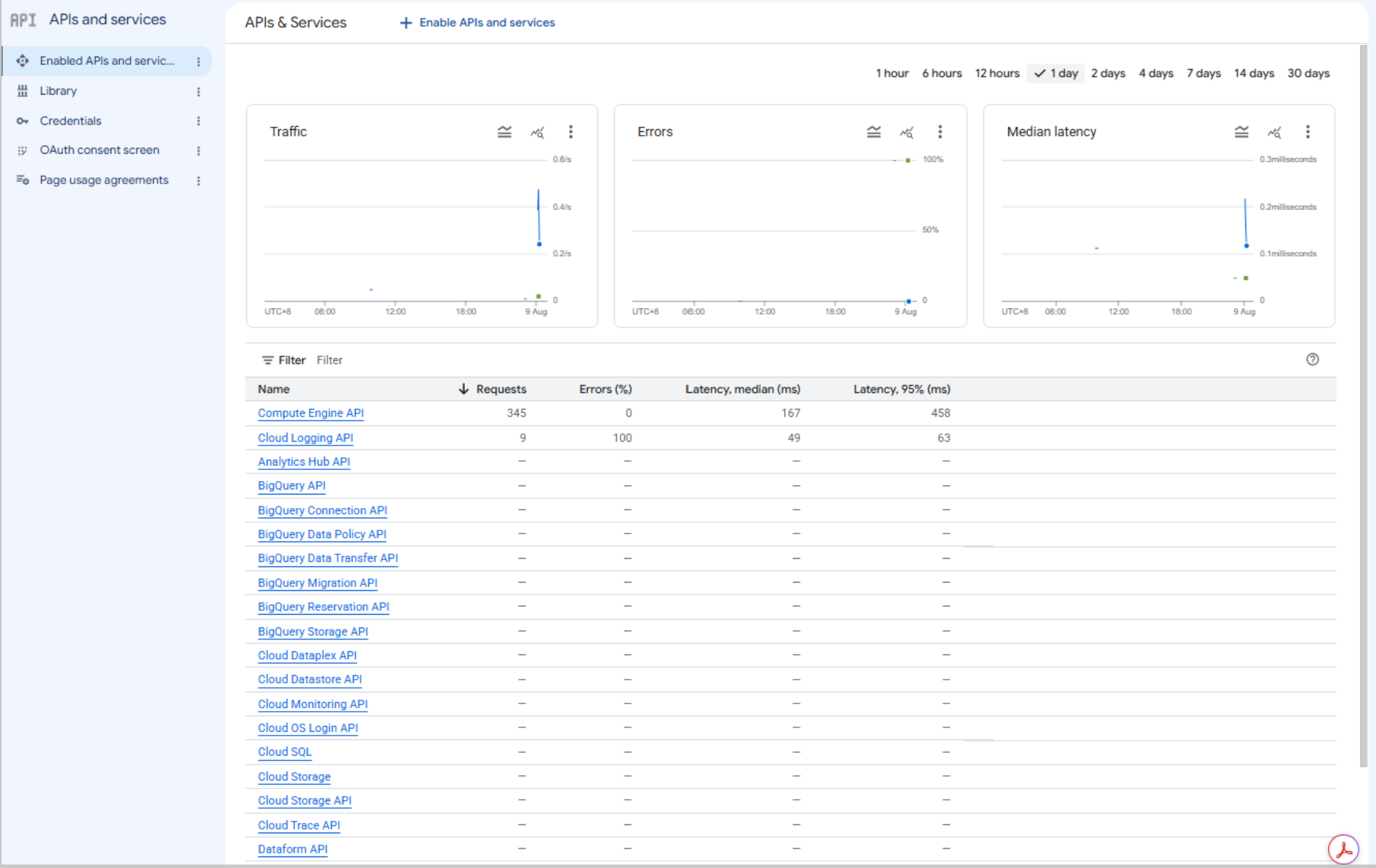Open the more options for Enabled APIs item
This screenshot has width=1376, height=868.
pos(199,61)
